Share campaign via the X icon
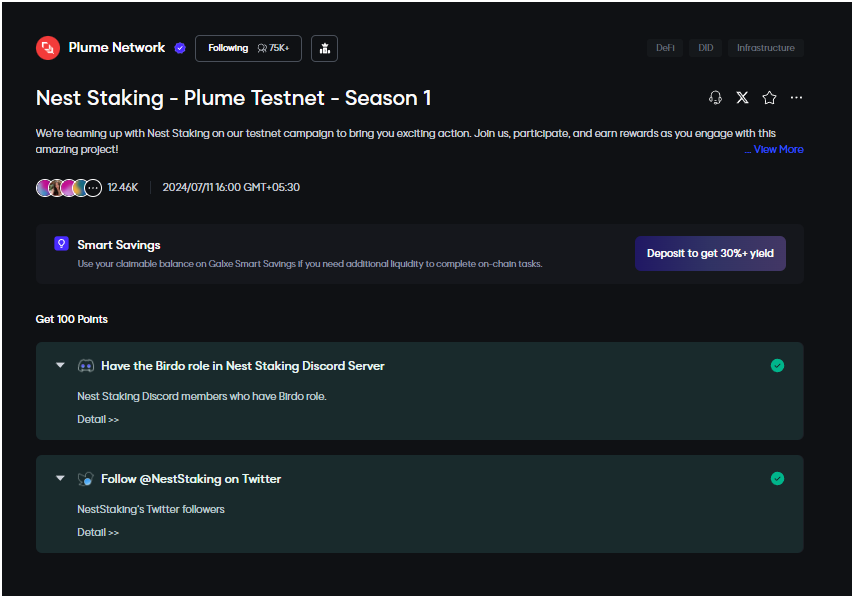This screenshot has height=598, width=854. (x=742, y=97)
